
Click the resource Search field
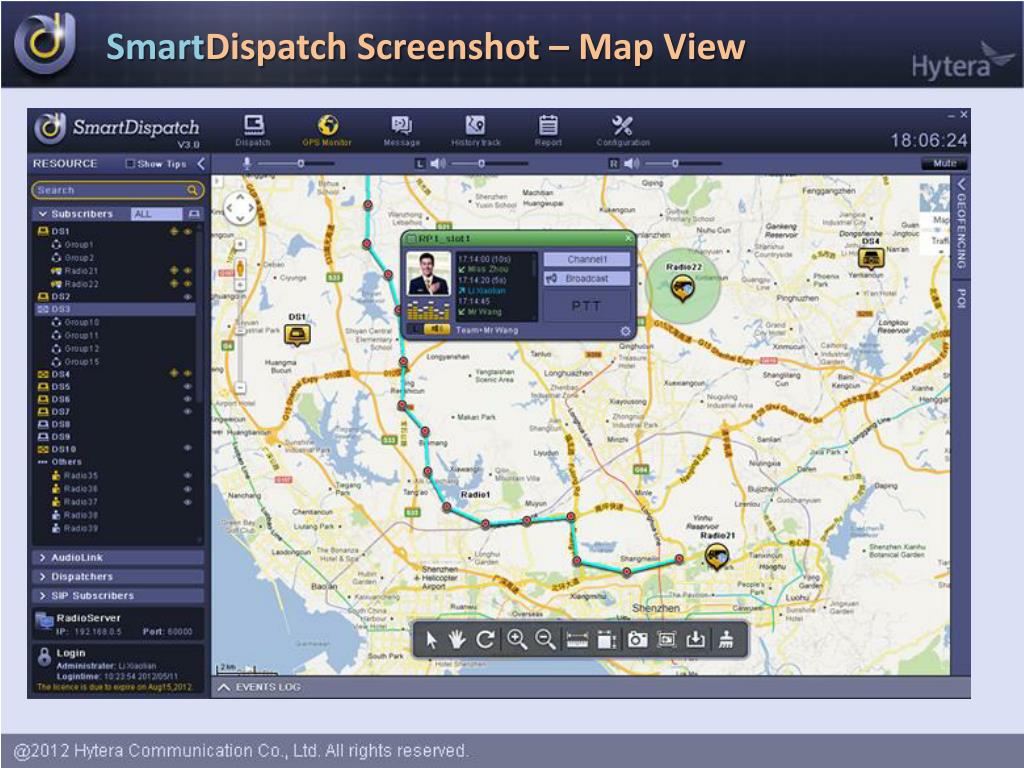coord(110,190)
